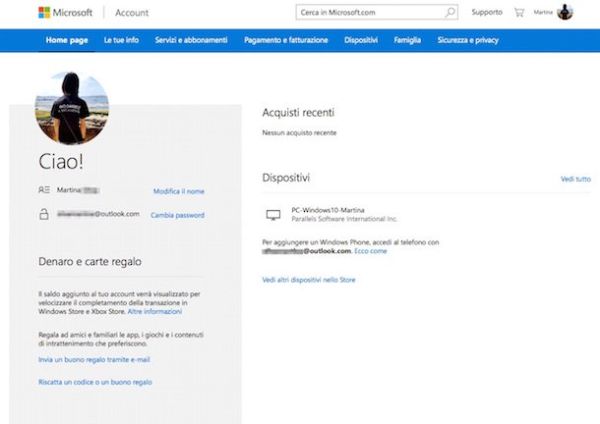
Task: Open Vedi tutto devices link
Action: 575,179
